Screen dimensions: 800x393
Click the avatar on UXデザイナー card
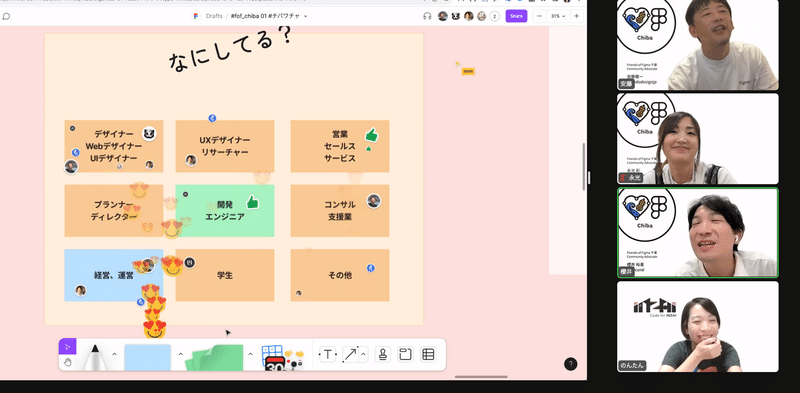coord(191,160)
